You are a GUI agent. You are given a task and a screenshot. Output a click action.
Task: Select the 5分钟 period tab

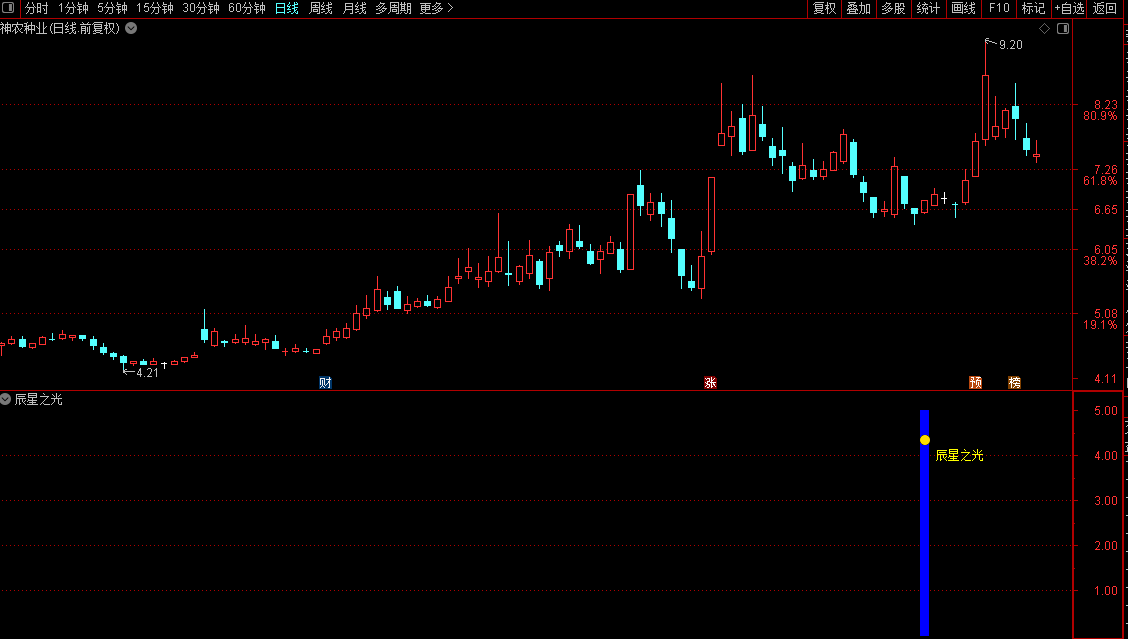pyautogui.click(x=112, y=9)
